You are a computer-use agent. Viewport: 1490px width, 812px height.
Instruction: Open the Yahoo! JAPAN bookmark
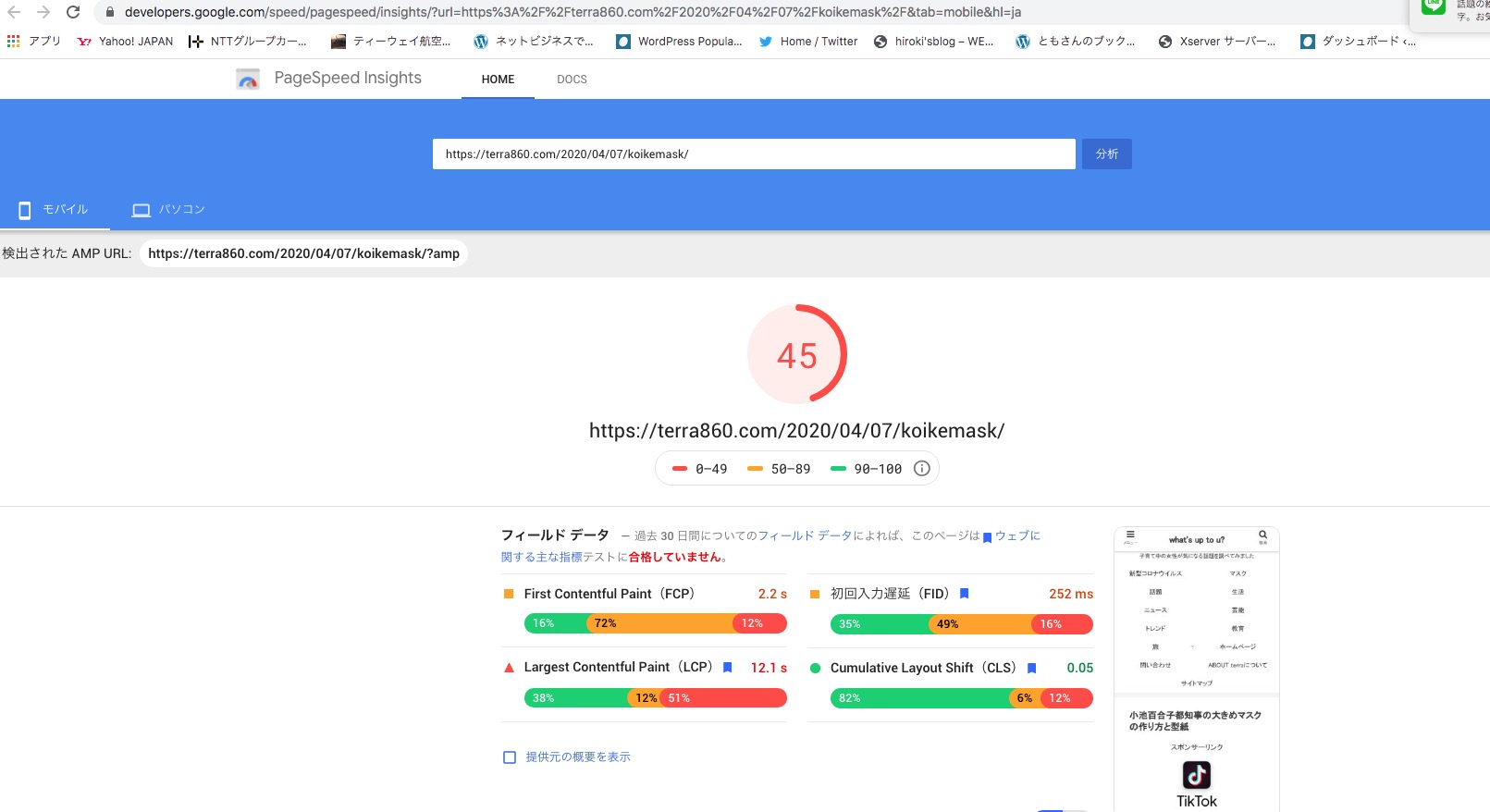125,42
